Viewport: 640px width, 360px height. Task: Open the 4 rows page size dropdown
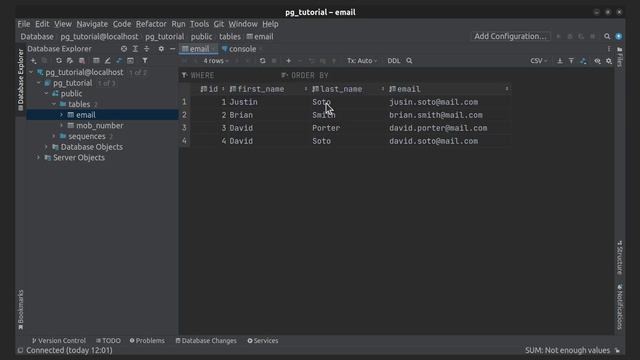click(x=216, y=61)
